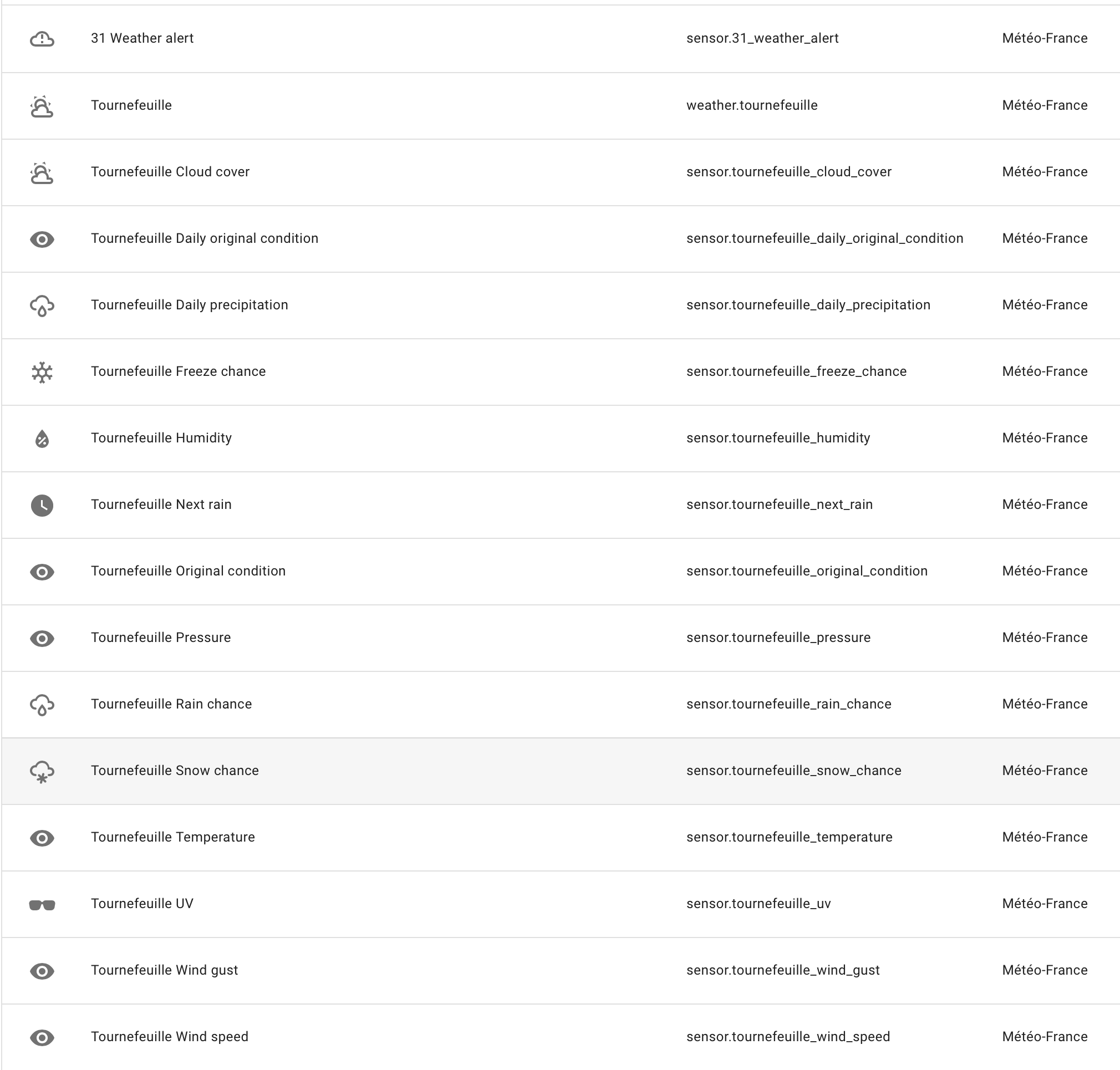Image resolution: width=1120 pixels, height=1070 pixels.
Task: Click Météo-France integration in the UV row
Action: pos(1045,904)
